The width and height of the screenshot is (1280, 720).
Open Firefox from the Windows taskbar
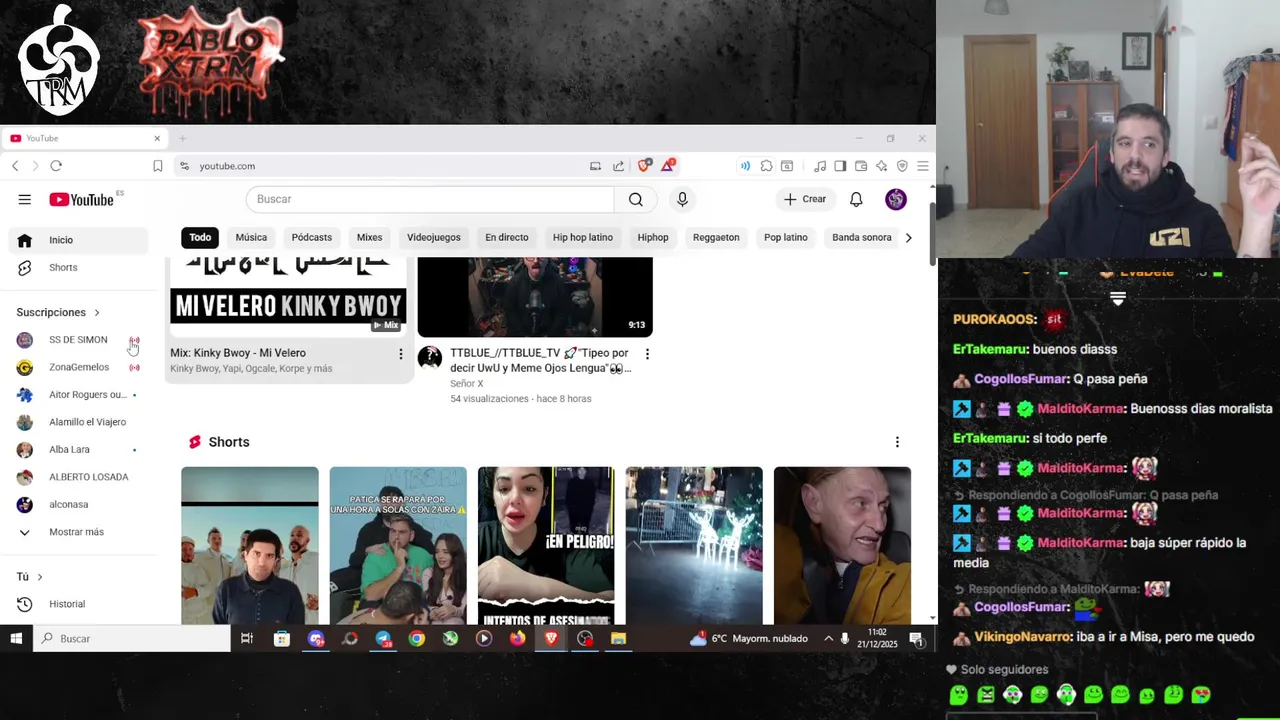pyautogui.click(x=517, y=638)
